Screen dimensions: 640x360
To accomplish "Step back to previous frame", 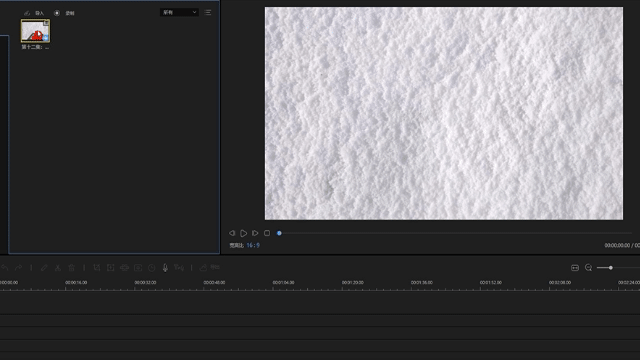I will [232, 233].
